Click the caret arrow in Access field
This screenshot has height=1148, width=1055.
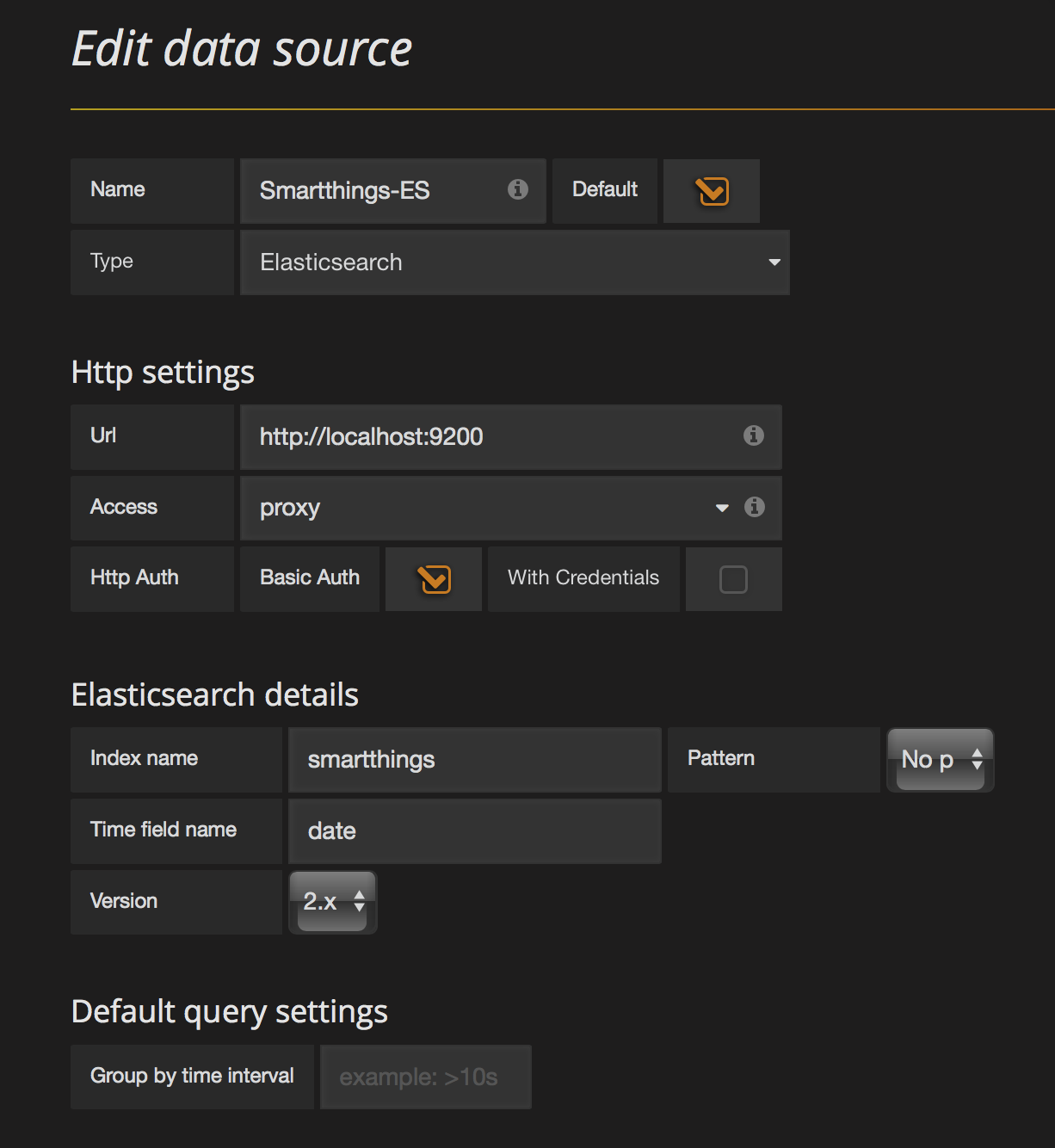pyautogui.click(x=722, y=508)
